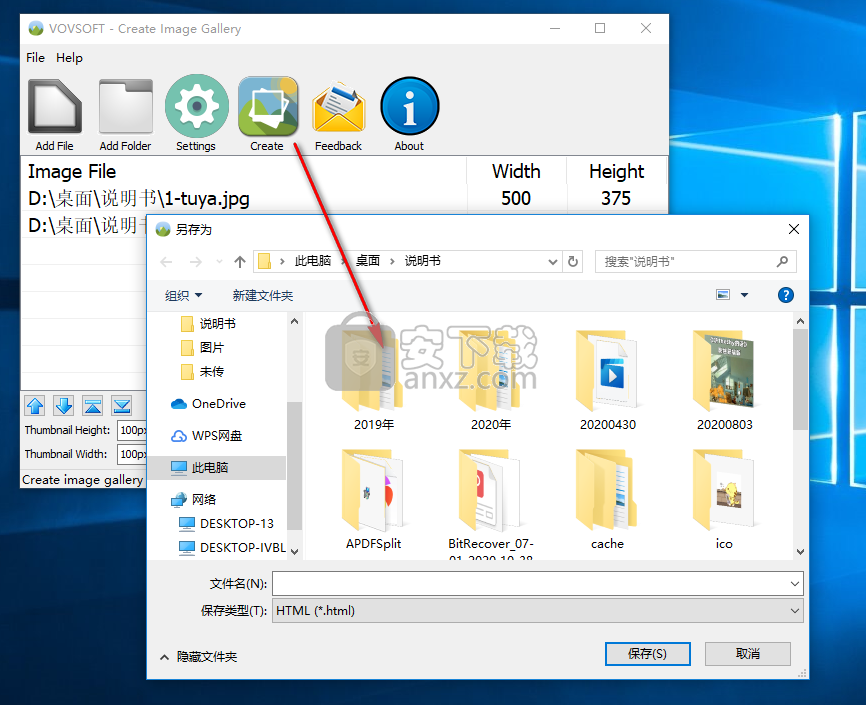
Task: Select OneDrive in navigation pane
Action: [209, 404]
